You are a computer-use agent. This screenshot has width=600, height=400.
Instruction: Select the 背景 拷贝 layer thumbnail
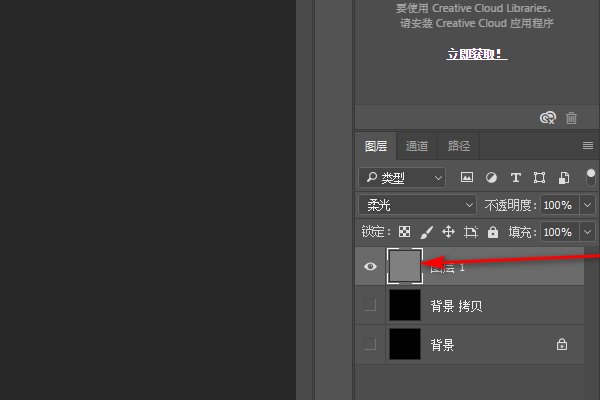pyautogui.click(x=405, y=305)
